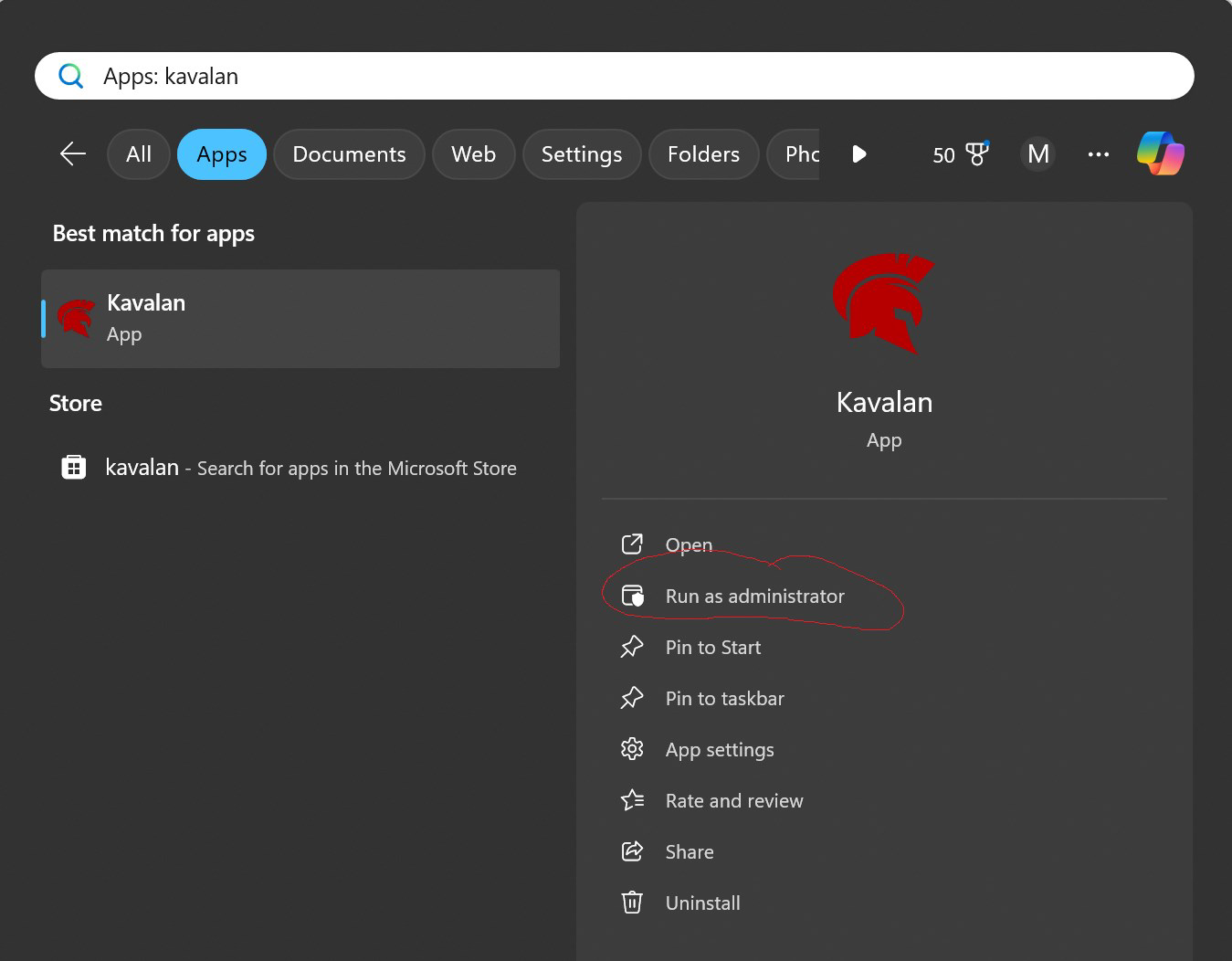Click the Store section heading
1232x961 pixels.
click(76, 403)
